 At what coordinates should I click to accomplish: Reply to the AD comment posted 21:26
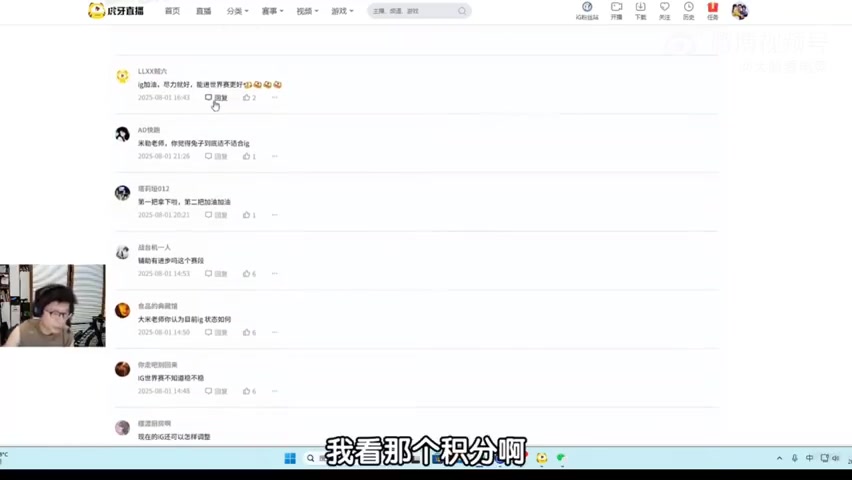[x=216, y=157]
